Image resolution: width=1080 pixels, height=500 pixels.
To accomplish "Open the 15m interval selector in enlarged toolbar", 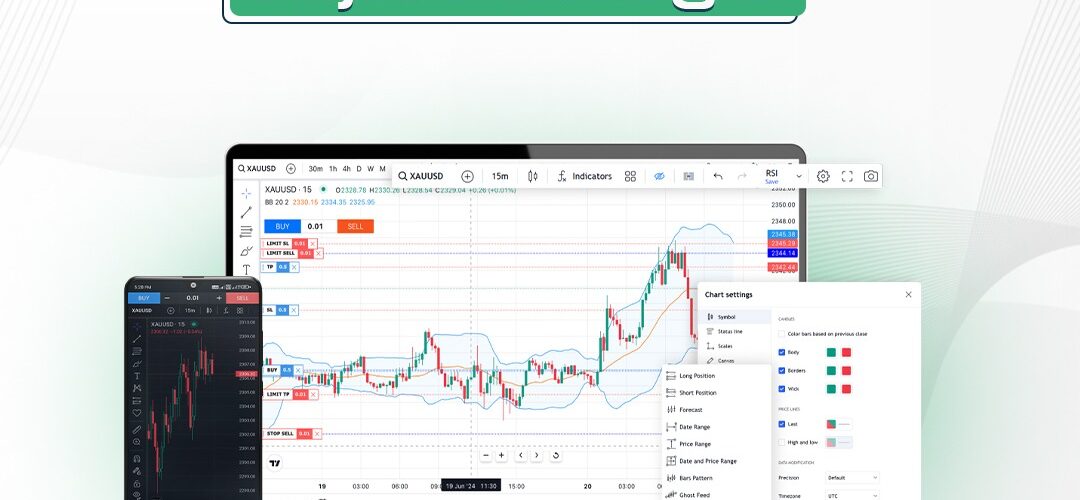I will [x=500, y=176].
